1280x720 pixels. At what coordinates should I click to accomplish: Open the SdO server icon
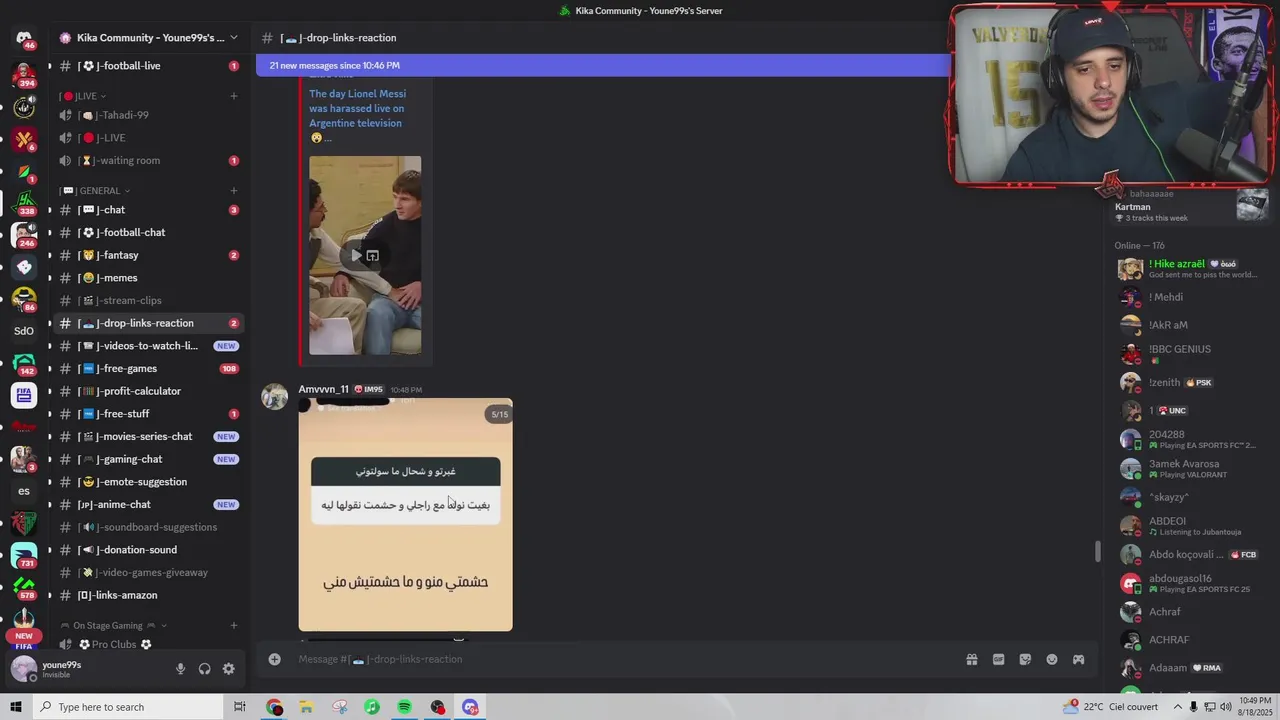point(24,331)
